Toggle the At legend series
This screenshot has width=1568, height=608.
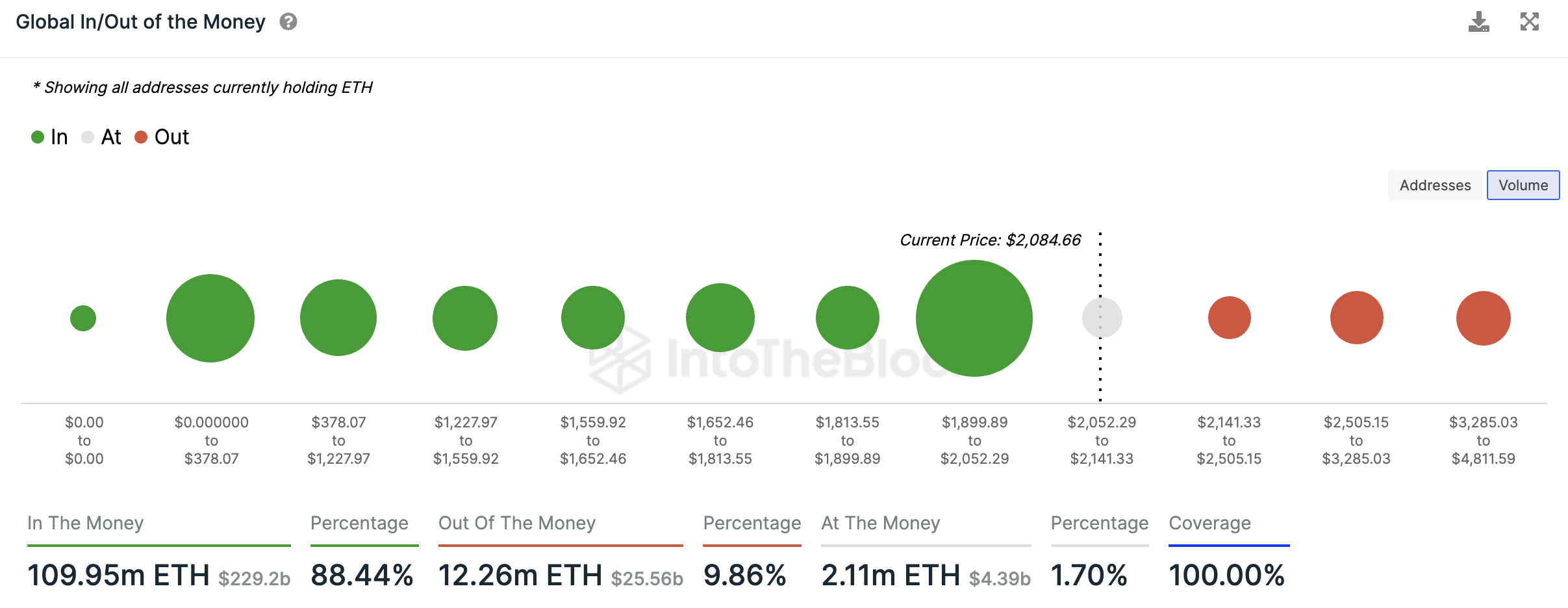click(102, 137)
